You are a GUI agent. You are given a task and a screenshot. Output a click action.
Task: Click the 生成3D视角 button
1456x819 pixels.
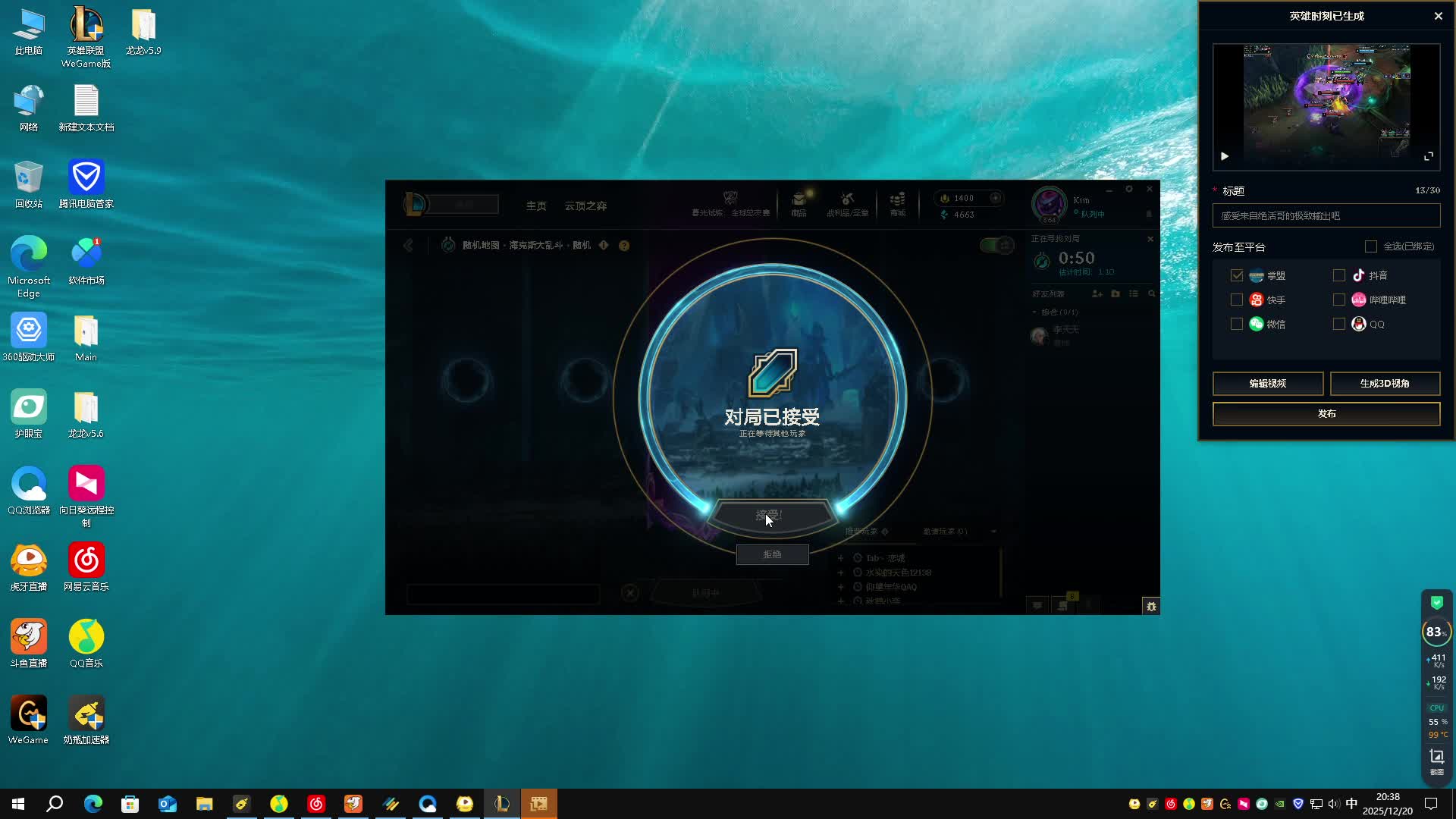pos(1384,384)
